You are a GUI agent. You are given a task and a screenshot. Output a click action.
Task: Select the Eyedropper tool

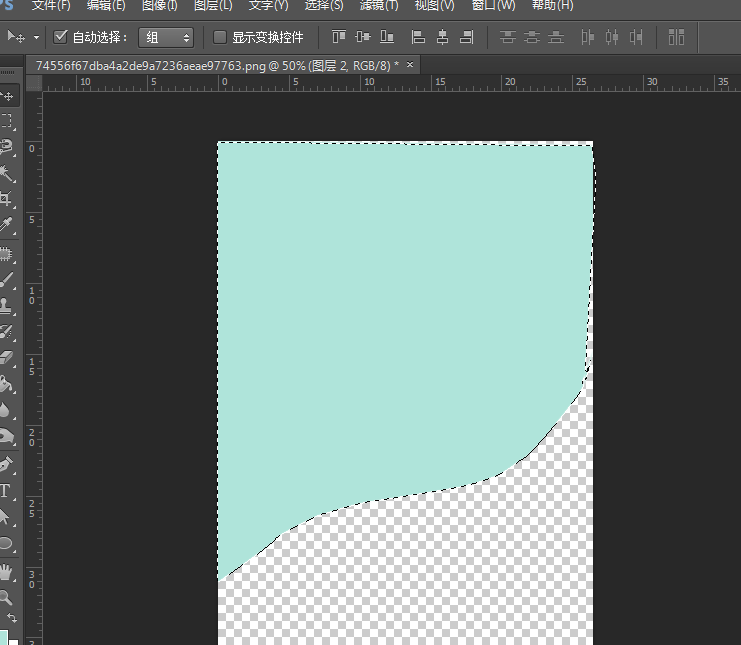7,224
